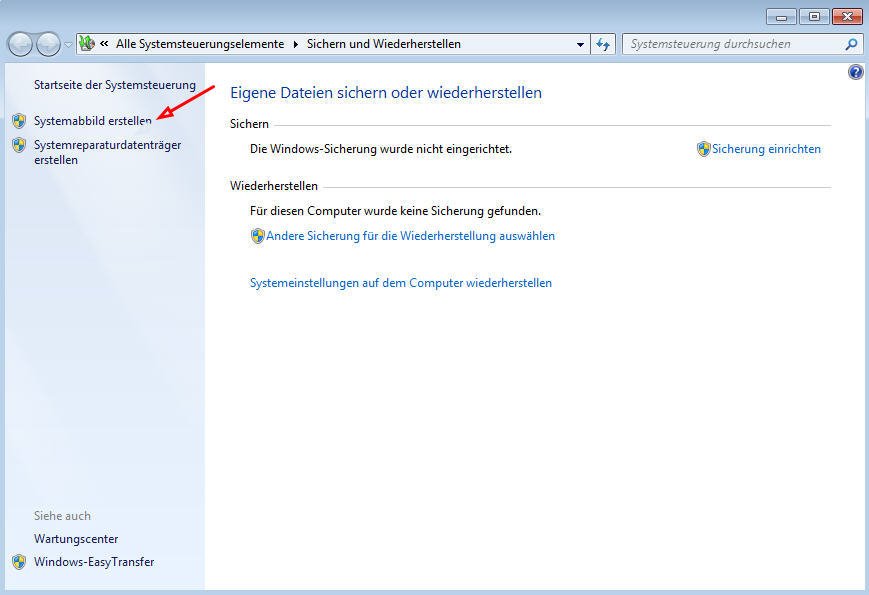
Task: Click 'Für diesen Computer wurde keine Sicherung gefunden.'
Action: point(395,211)
